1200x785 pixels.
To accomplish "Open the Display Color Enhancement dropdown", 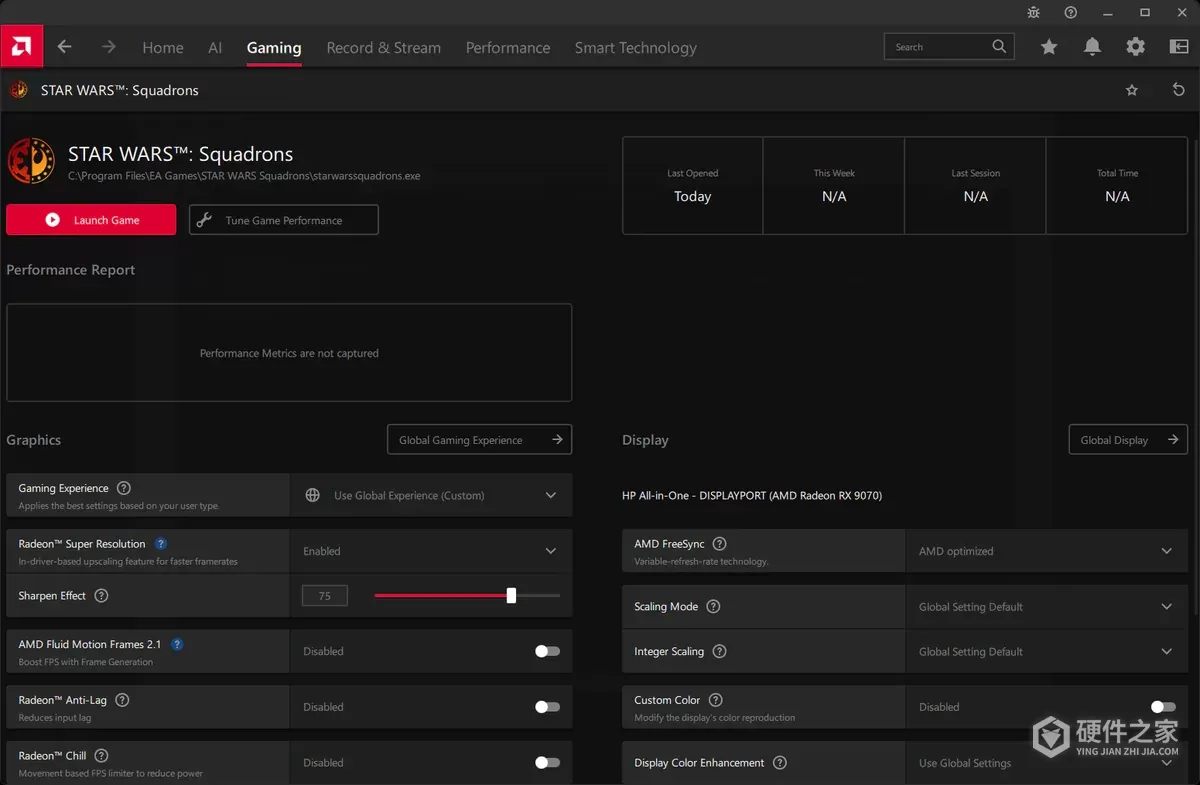I will pyautogui.click(x=1047, y=763).
